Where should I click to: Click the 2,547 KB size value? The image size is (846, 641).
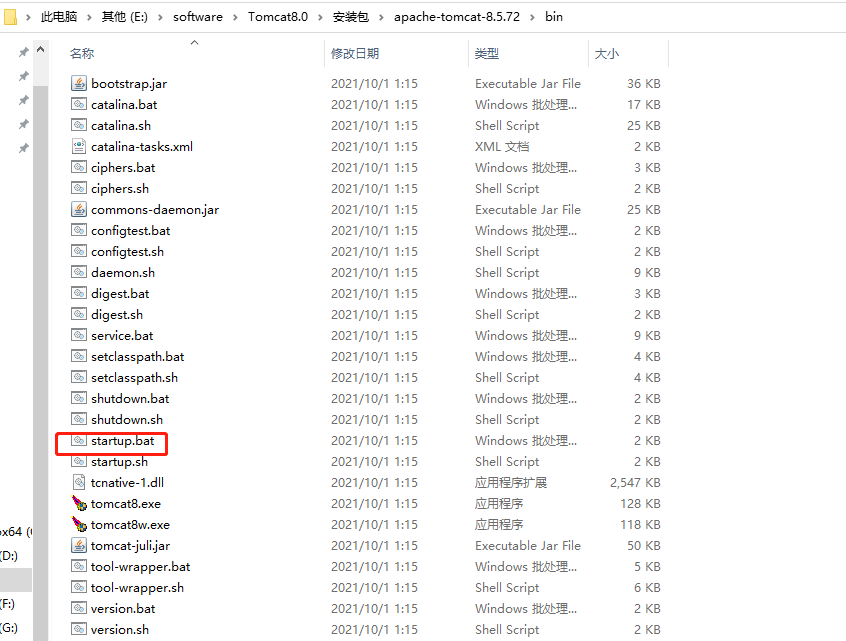[x=635, y=482]
